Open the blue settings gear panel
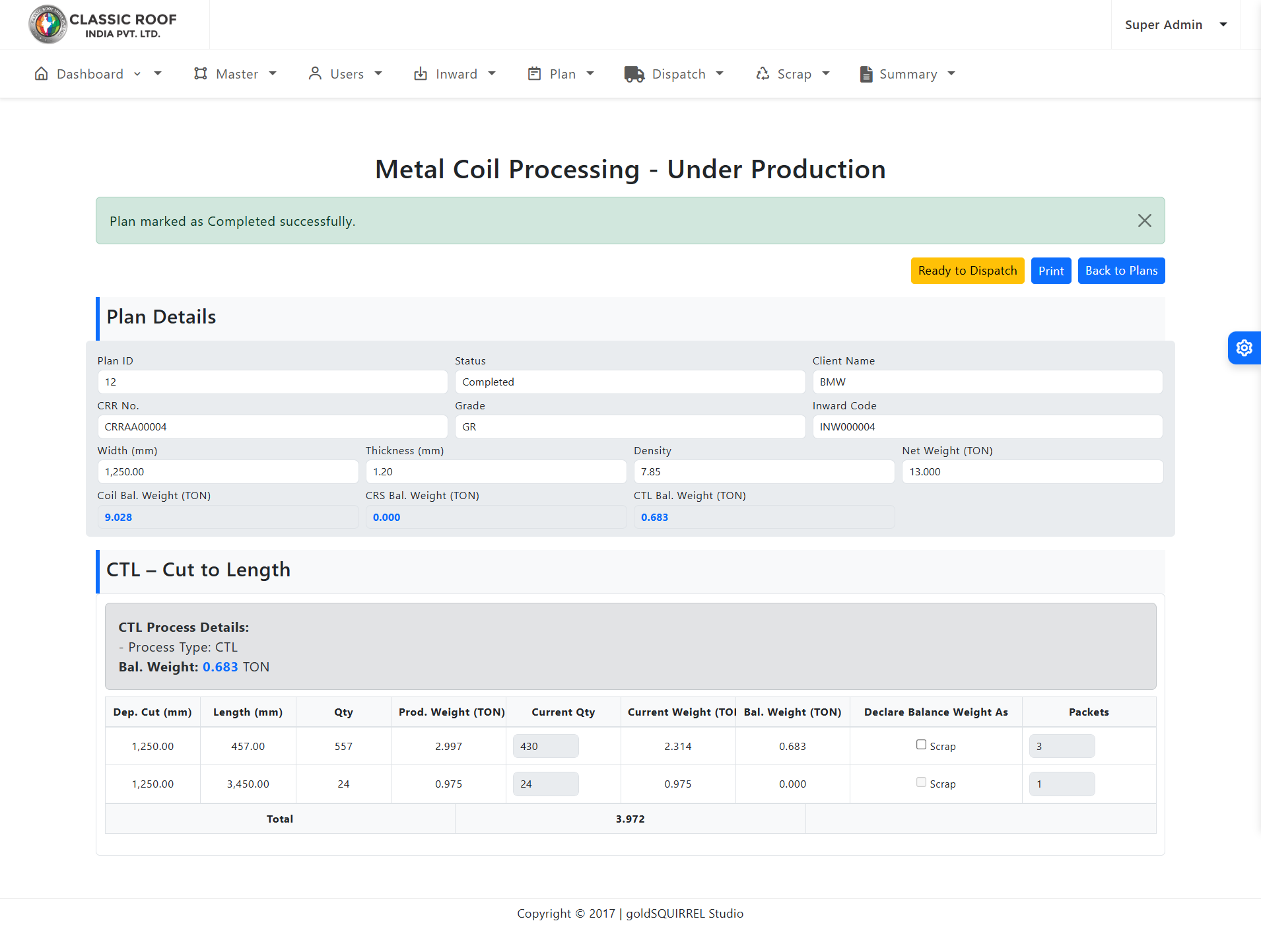Screen dimensions: 1261x952 pos(1244,348)
